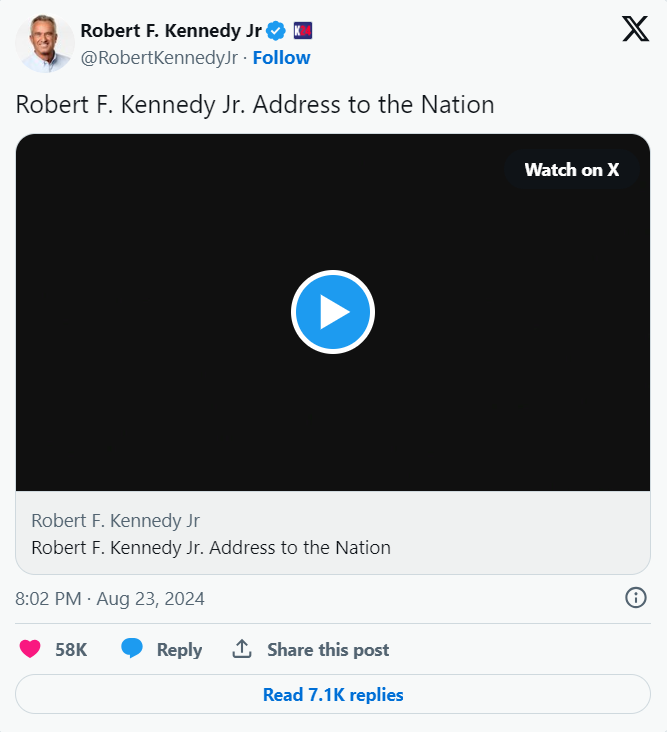Play the Address to the Nation video
This screenshot has width=667, height=732.
(x=333, y=312)
